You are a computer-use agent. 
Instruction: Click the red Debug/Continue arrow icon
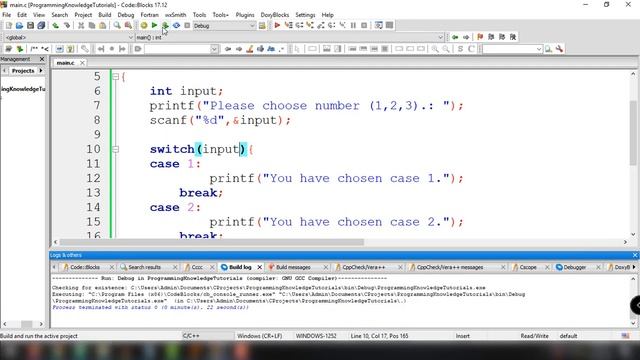277,25
